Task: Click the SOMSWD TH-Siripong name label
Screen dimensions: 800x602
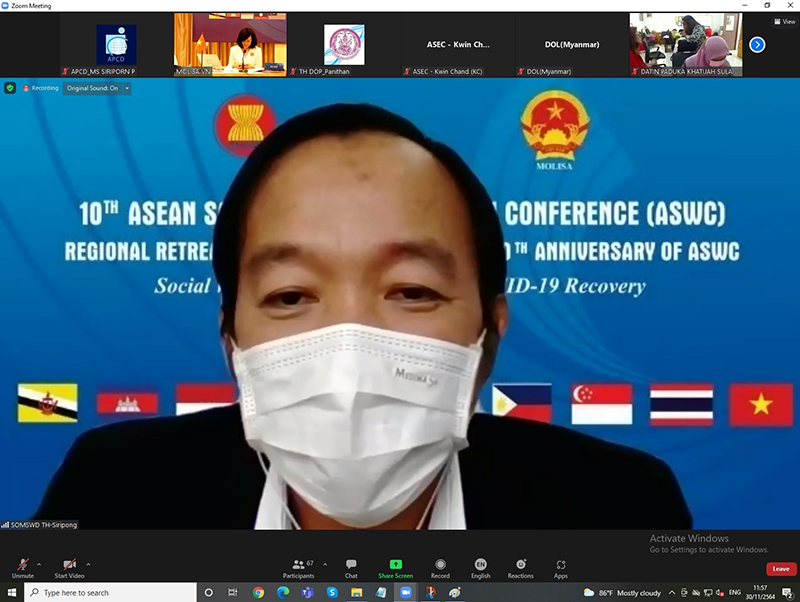Action: click(x=39, y=524)
